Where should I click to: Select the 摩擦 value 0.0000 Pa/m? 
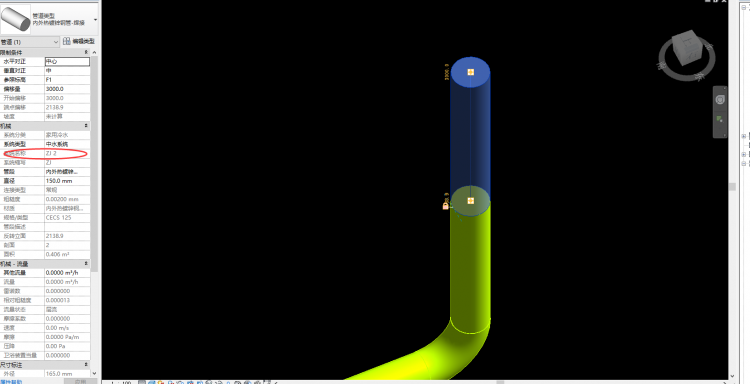click(x=67, y=337)
